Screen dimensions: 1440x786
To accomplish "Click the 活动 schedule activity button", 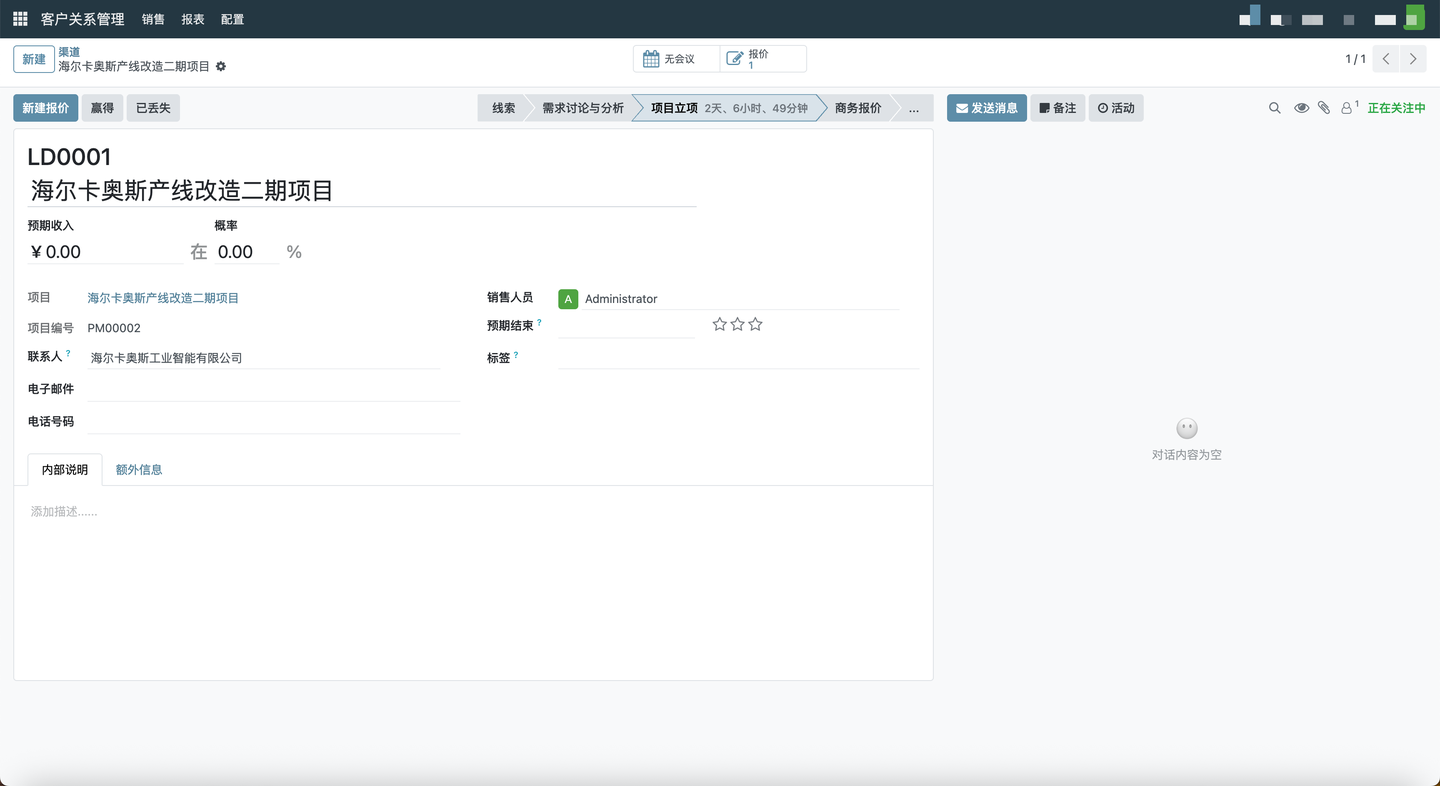I will pos(1116,108).
